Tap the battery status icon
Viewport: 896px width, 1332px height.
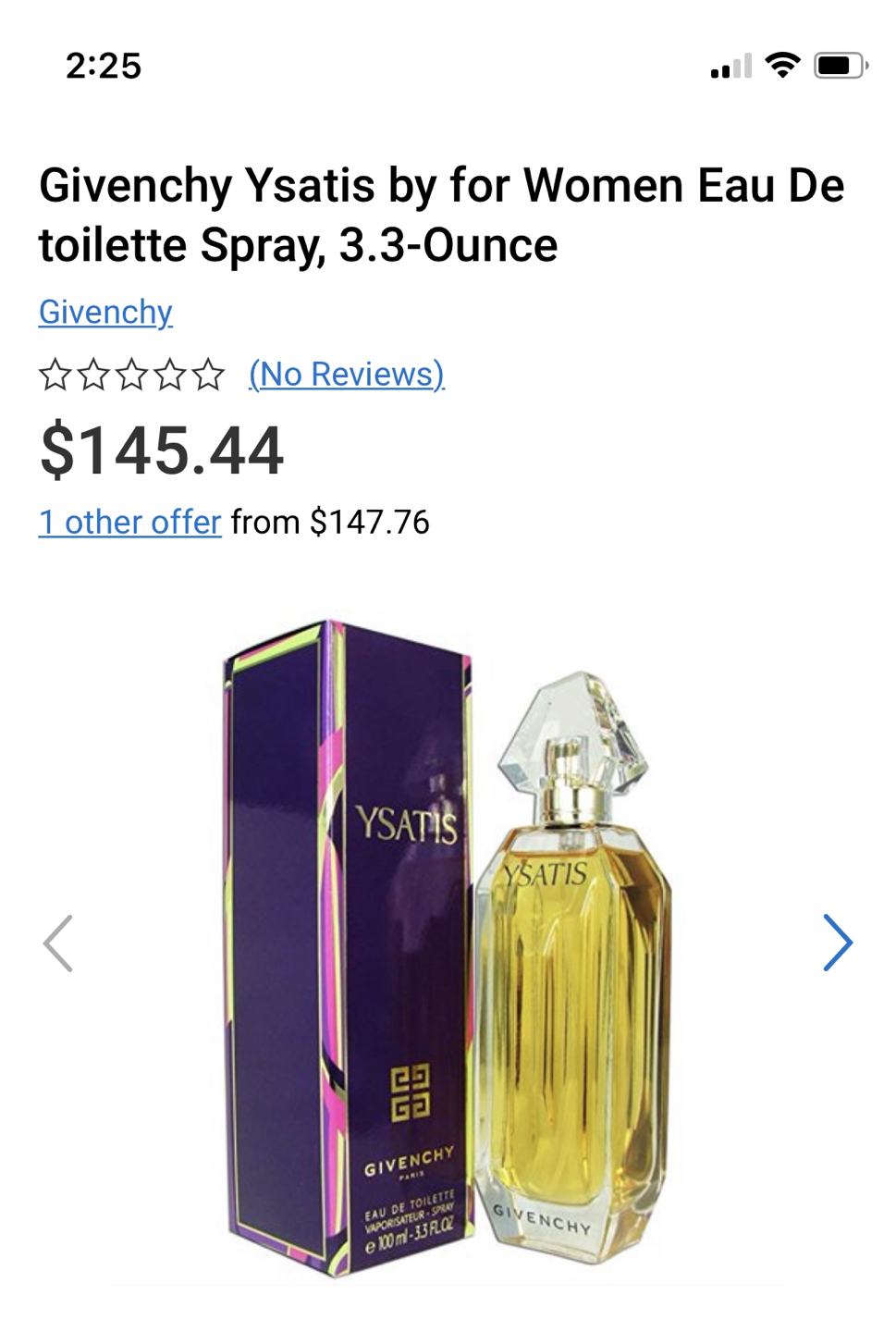841,66
